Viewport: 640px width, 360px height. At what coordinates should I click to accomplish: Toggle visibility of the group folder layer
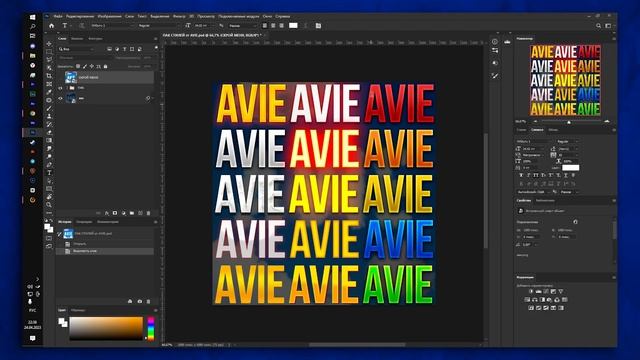click(x=60, y=88)
